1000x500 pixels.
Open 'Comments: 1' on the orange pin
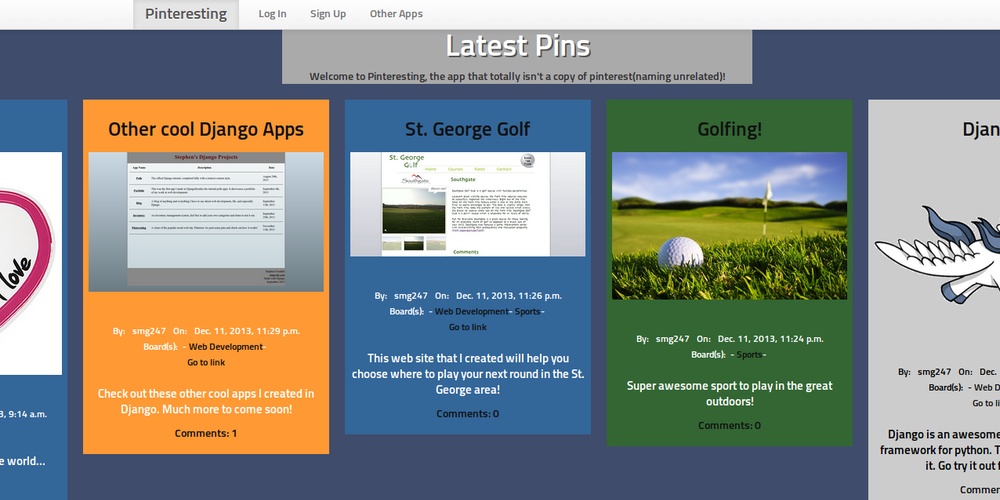tap(206, 433)
